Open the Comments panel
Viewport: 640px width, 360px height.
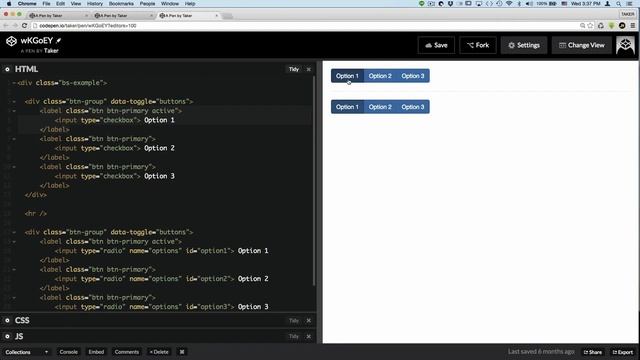[127, 352]
